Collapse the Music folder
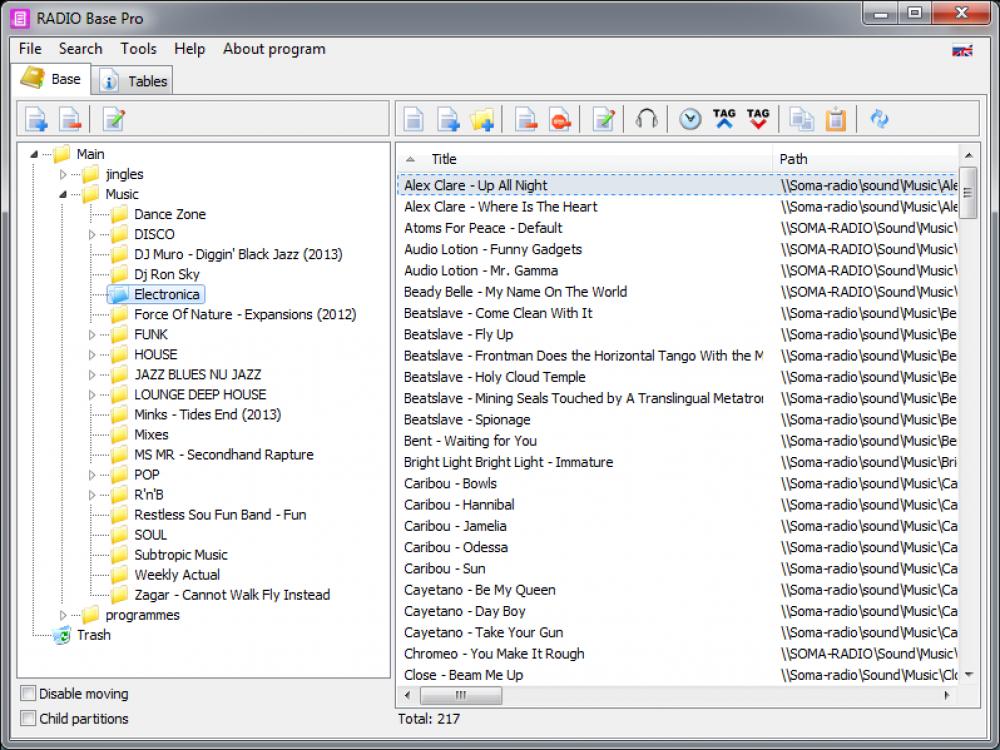 62,194
